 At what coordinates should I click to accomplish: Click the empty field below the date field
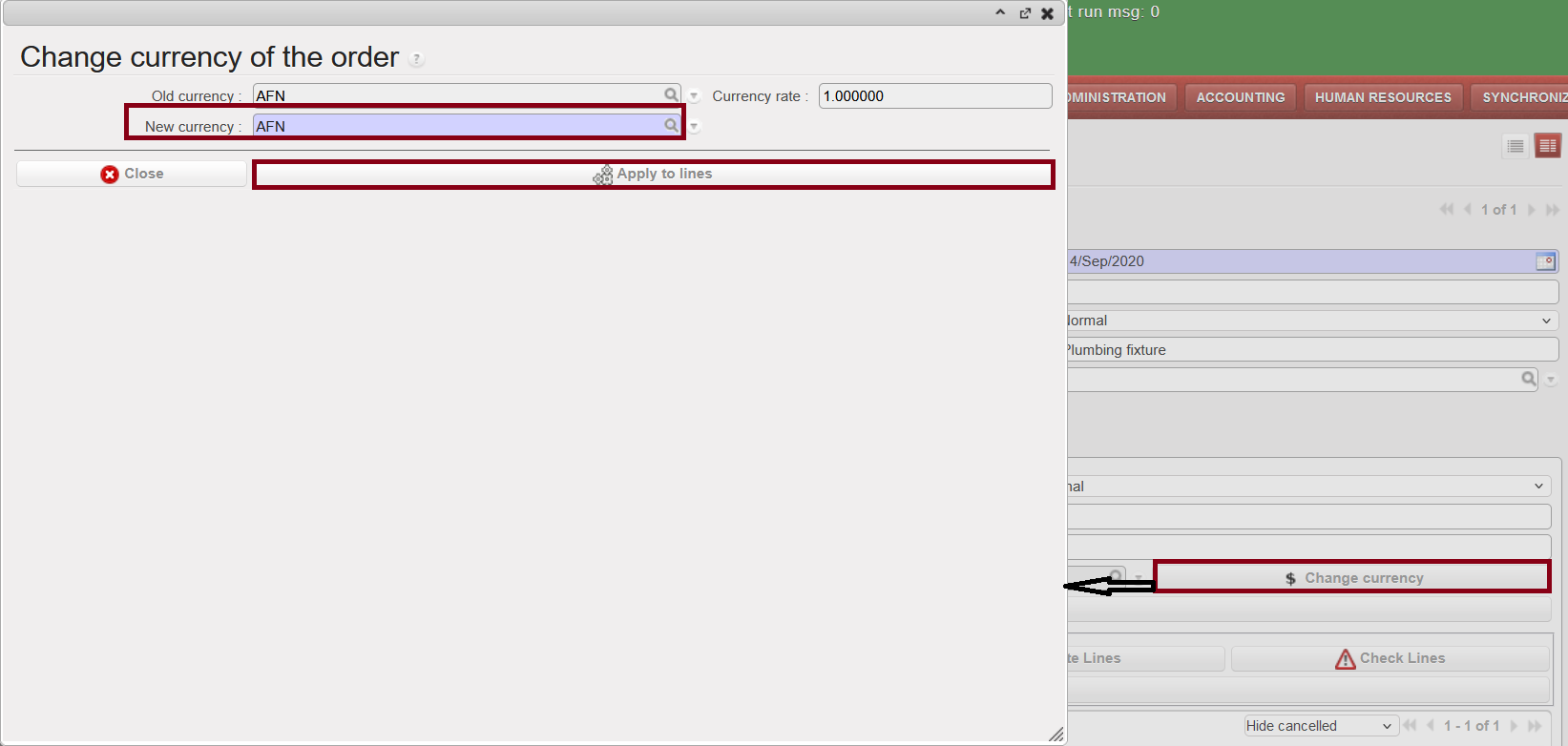point(1312,292)
